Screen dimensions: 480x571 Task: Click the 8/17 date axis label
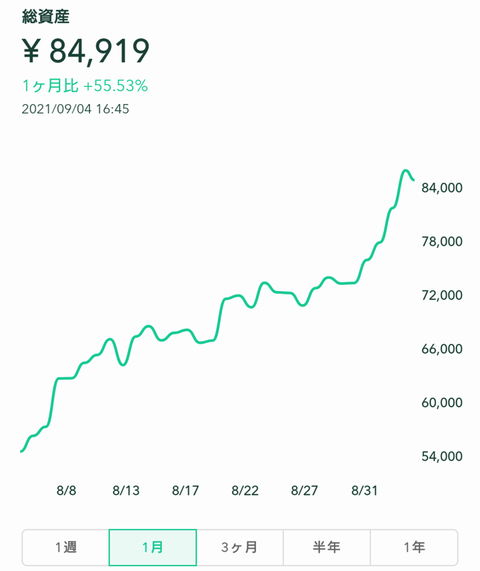[185, 491]
